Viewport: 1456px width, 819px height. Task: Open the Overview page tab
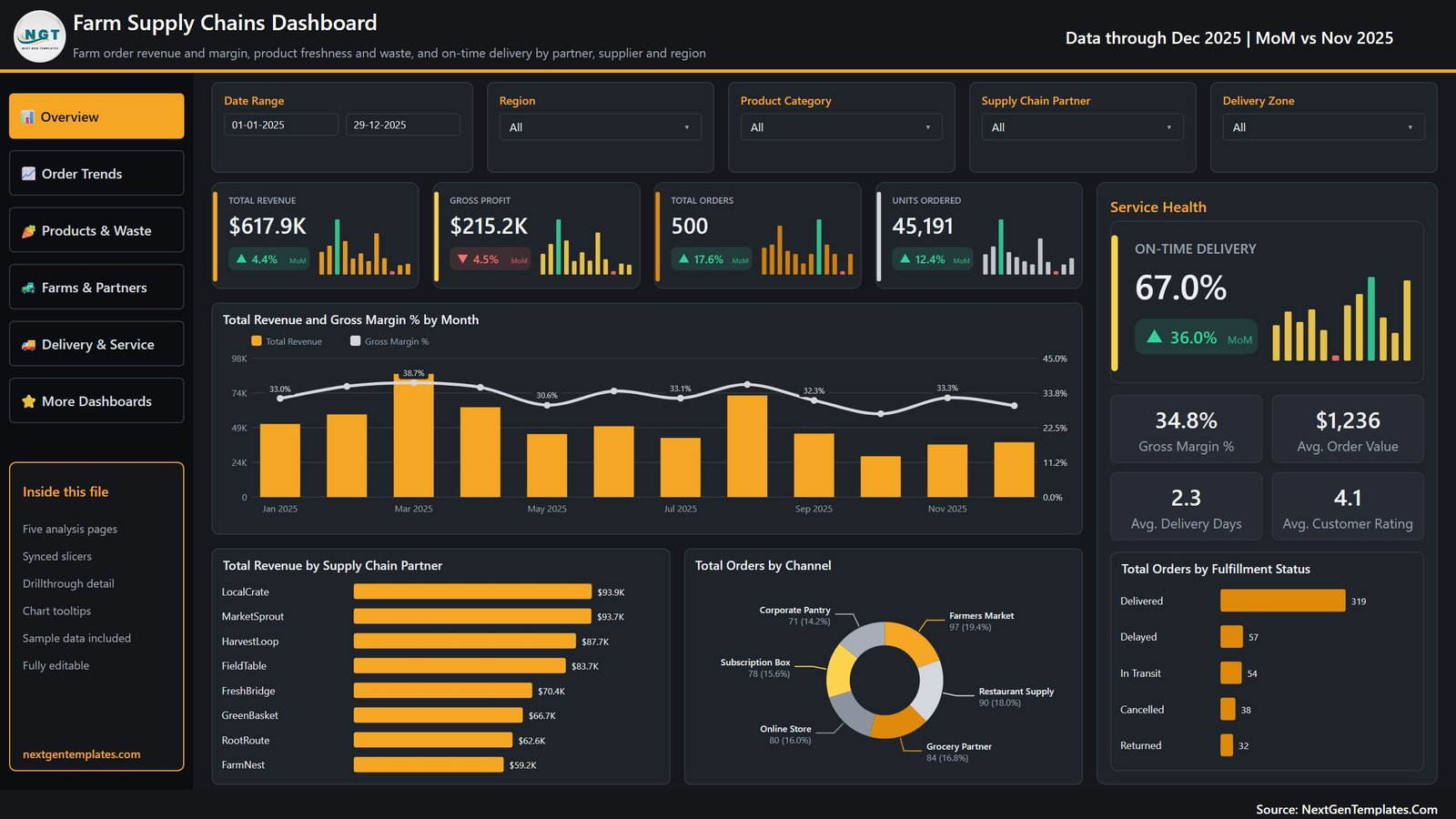96,116
